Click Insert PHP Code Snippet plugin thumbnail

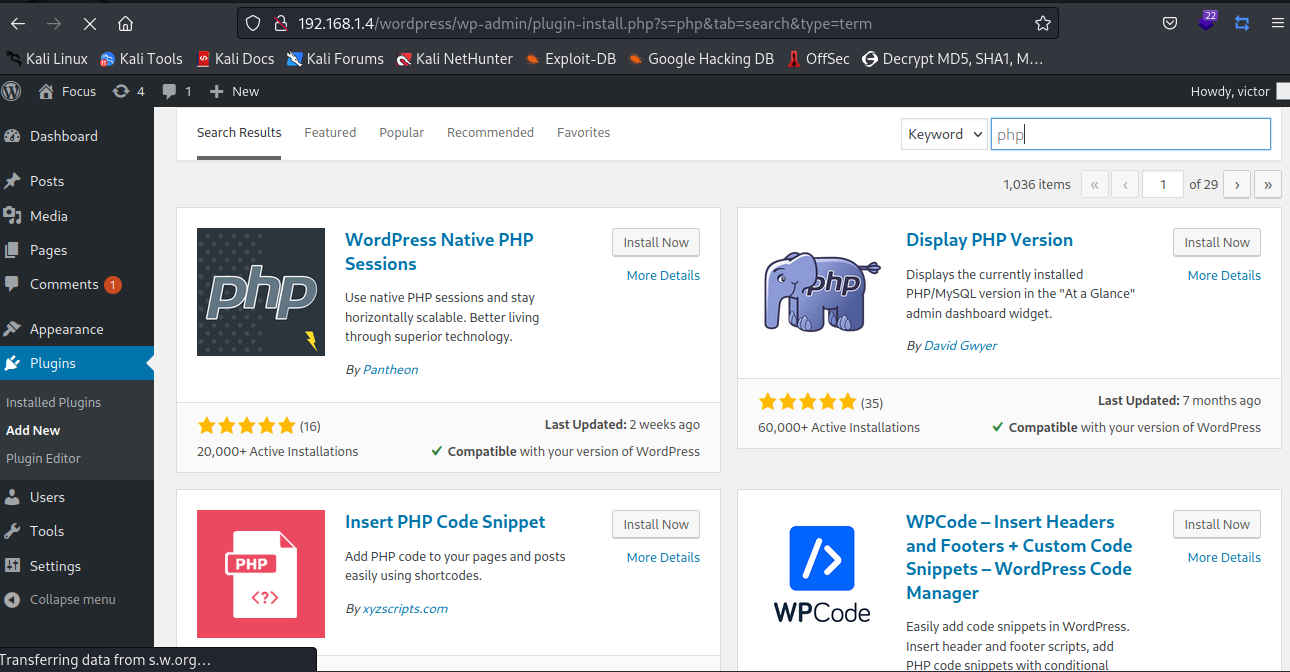261,574
